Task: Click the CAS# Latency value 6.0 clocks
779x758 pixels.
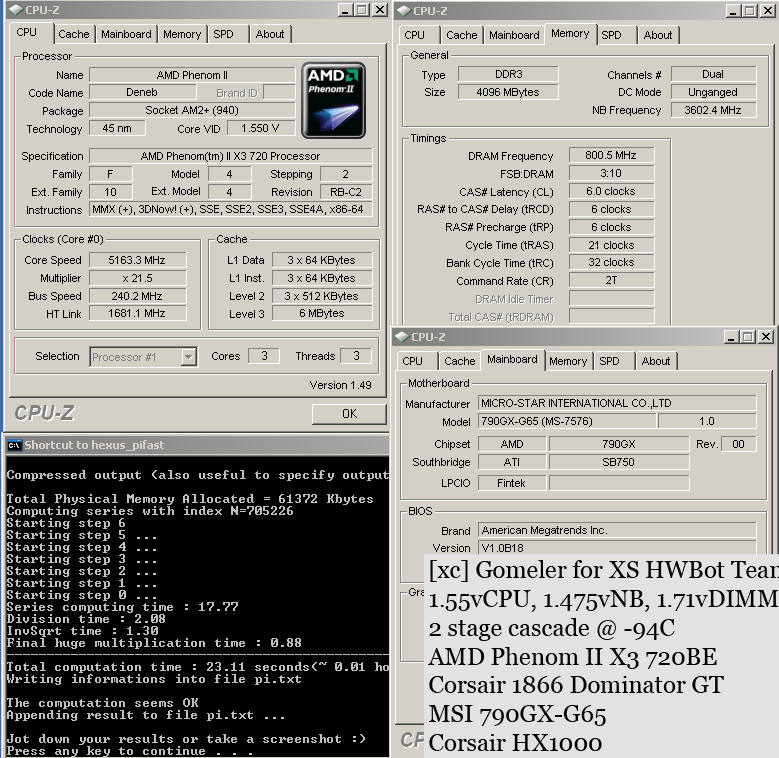Action: coord(611,191)
